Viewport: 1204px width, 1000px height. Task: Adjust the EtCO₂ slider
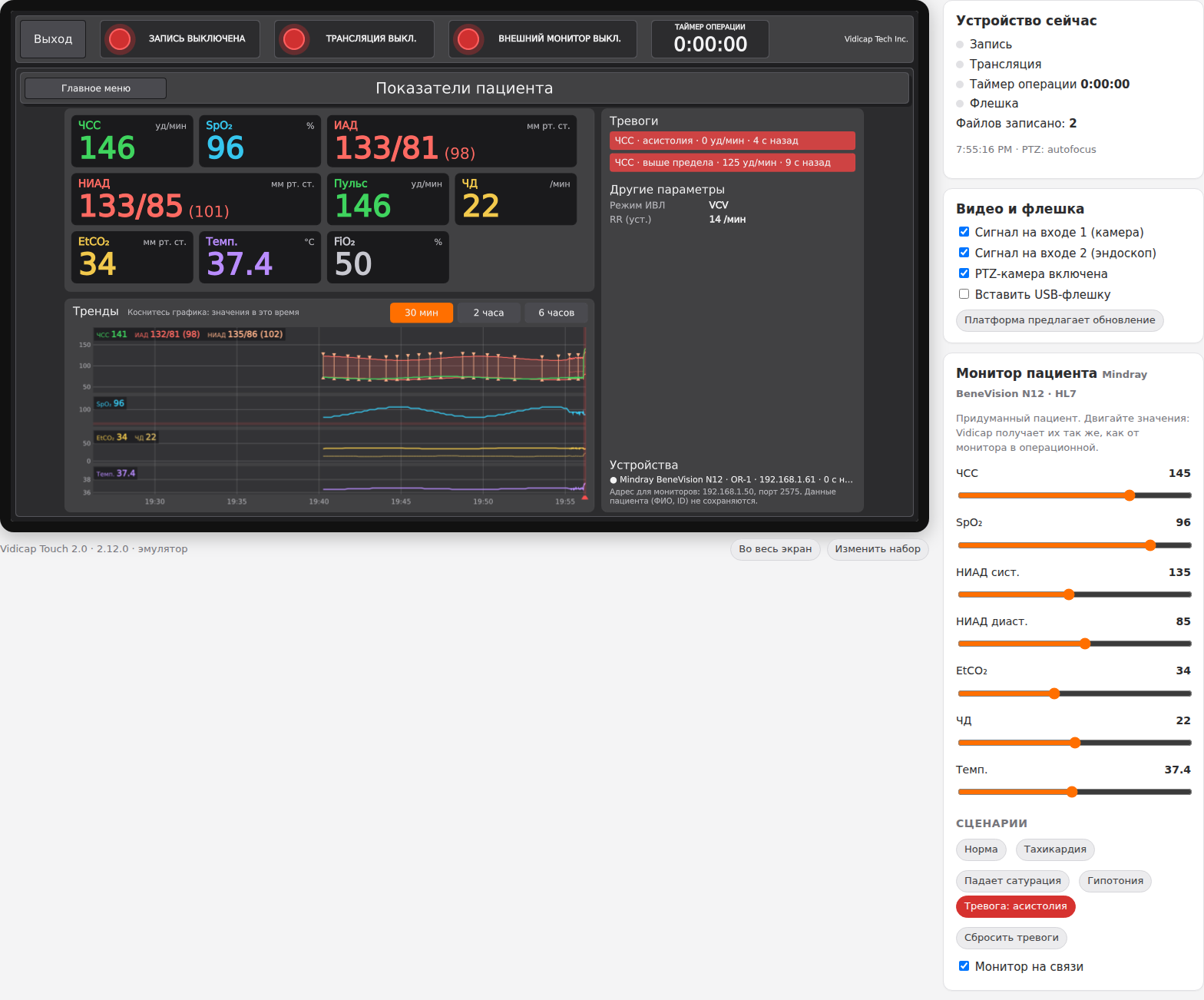point(1075,694)
